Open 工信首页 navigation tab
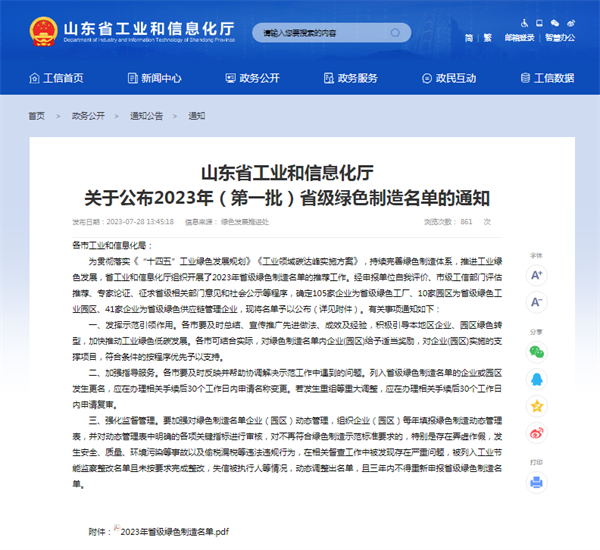Image resolution: width=600 pixels, height=550 pixels. point(56,78)
